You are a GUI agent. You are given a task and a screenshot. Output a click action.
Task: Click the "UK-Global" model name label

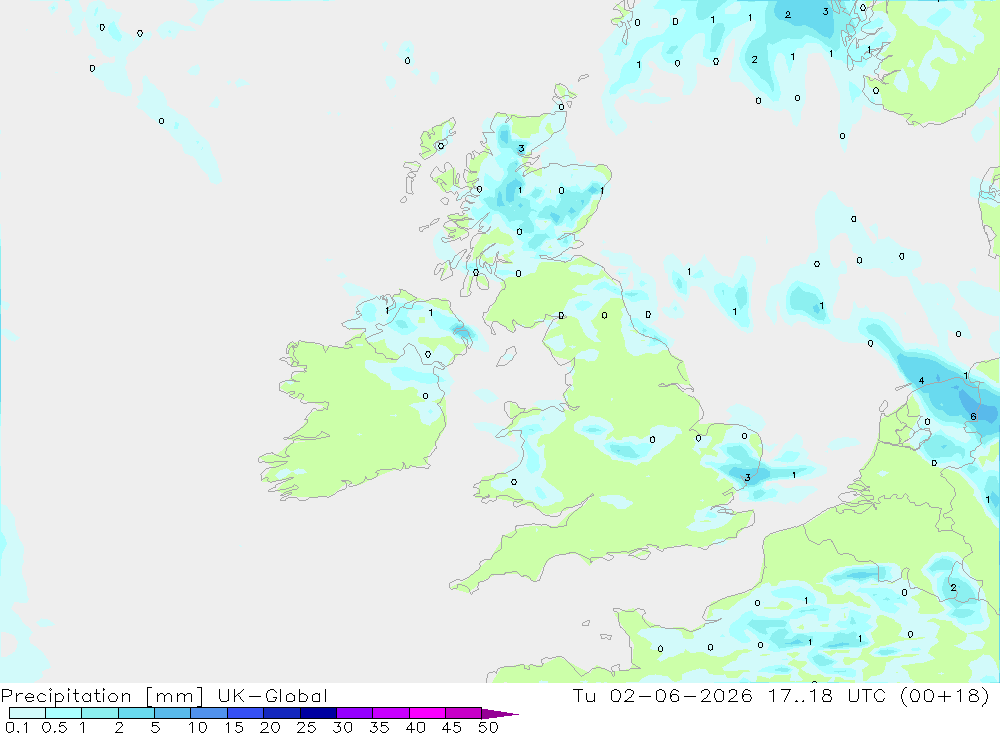coord(272,696)
